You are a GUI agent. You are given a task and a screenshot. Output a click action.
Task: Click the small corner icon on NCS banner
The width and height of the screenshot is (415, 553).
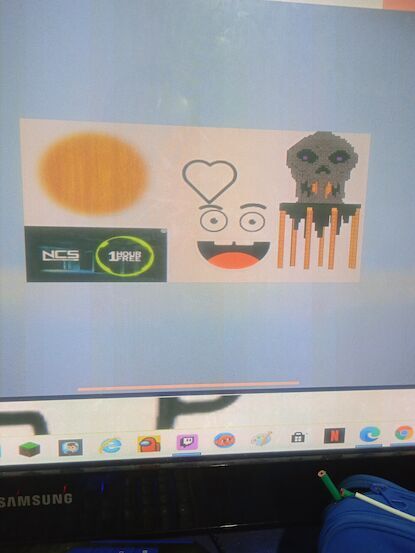163,231
